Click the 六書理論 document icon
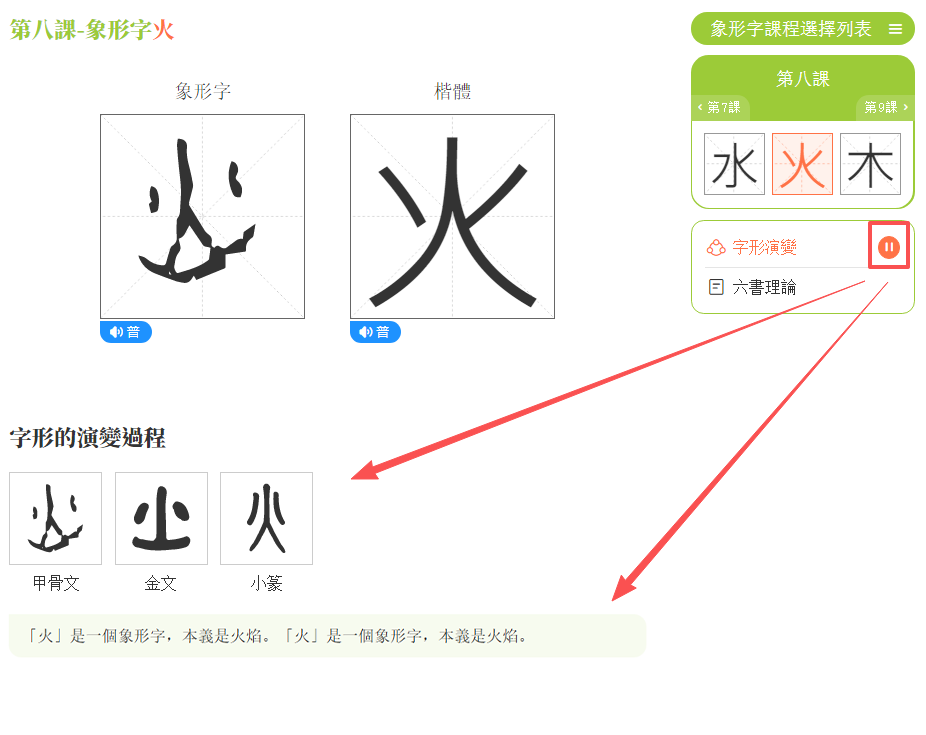The image size is (926, 735). click(716, 288)
